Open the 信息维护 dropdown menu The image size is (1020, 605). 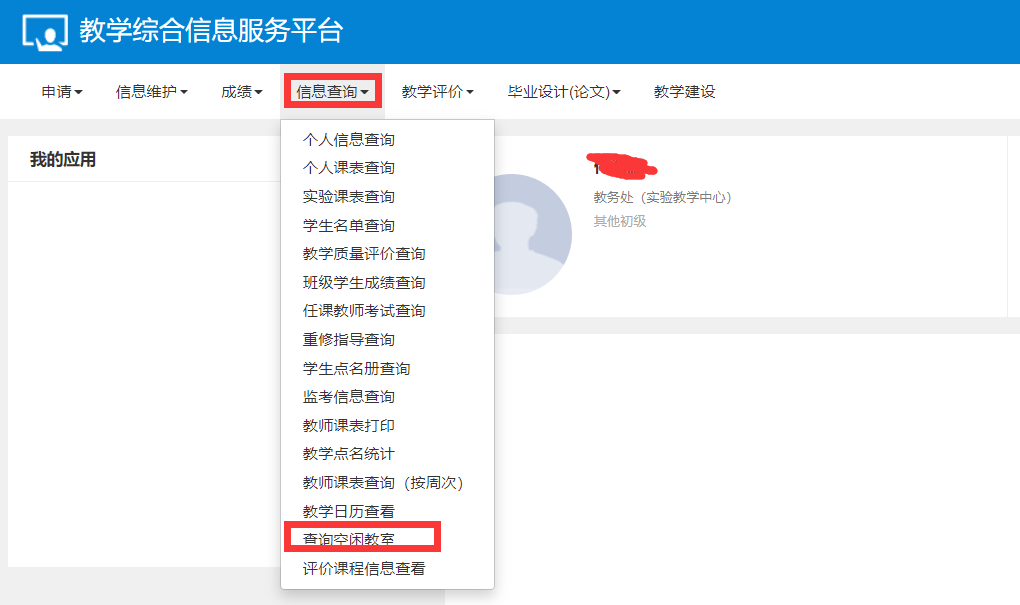click(152, 92)
